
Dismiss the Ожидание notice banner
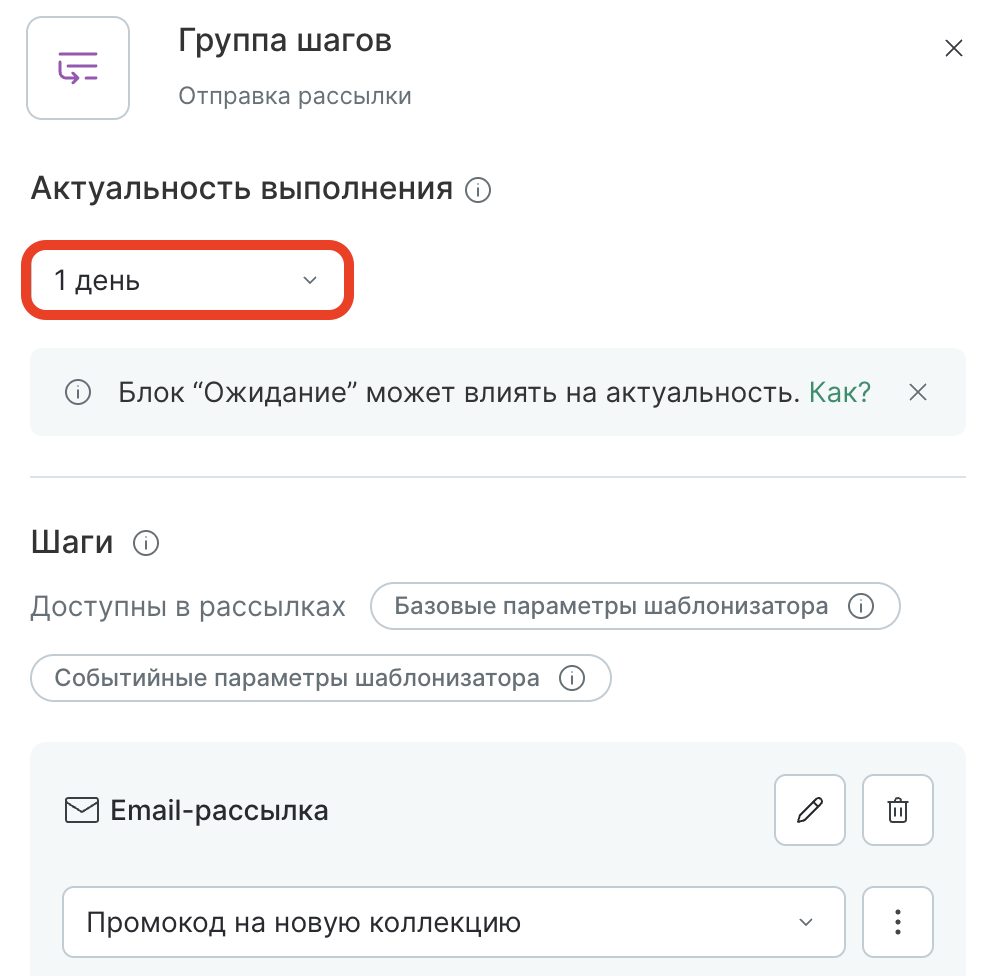pos(918,393)
